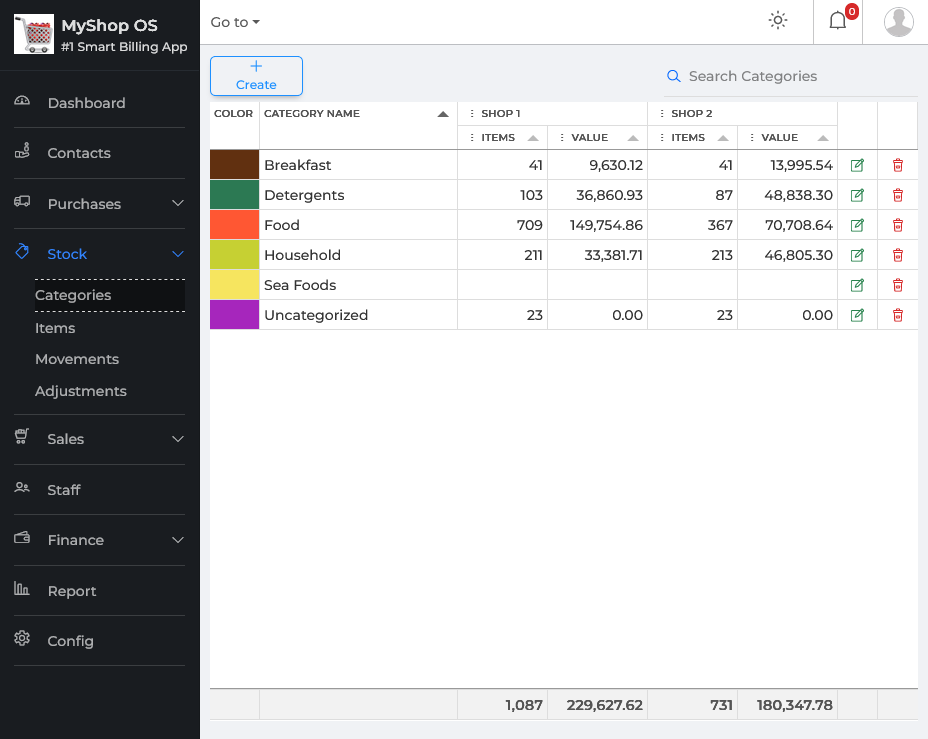
Task: Open the notifications bell
Action: point(838,21)
